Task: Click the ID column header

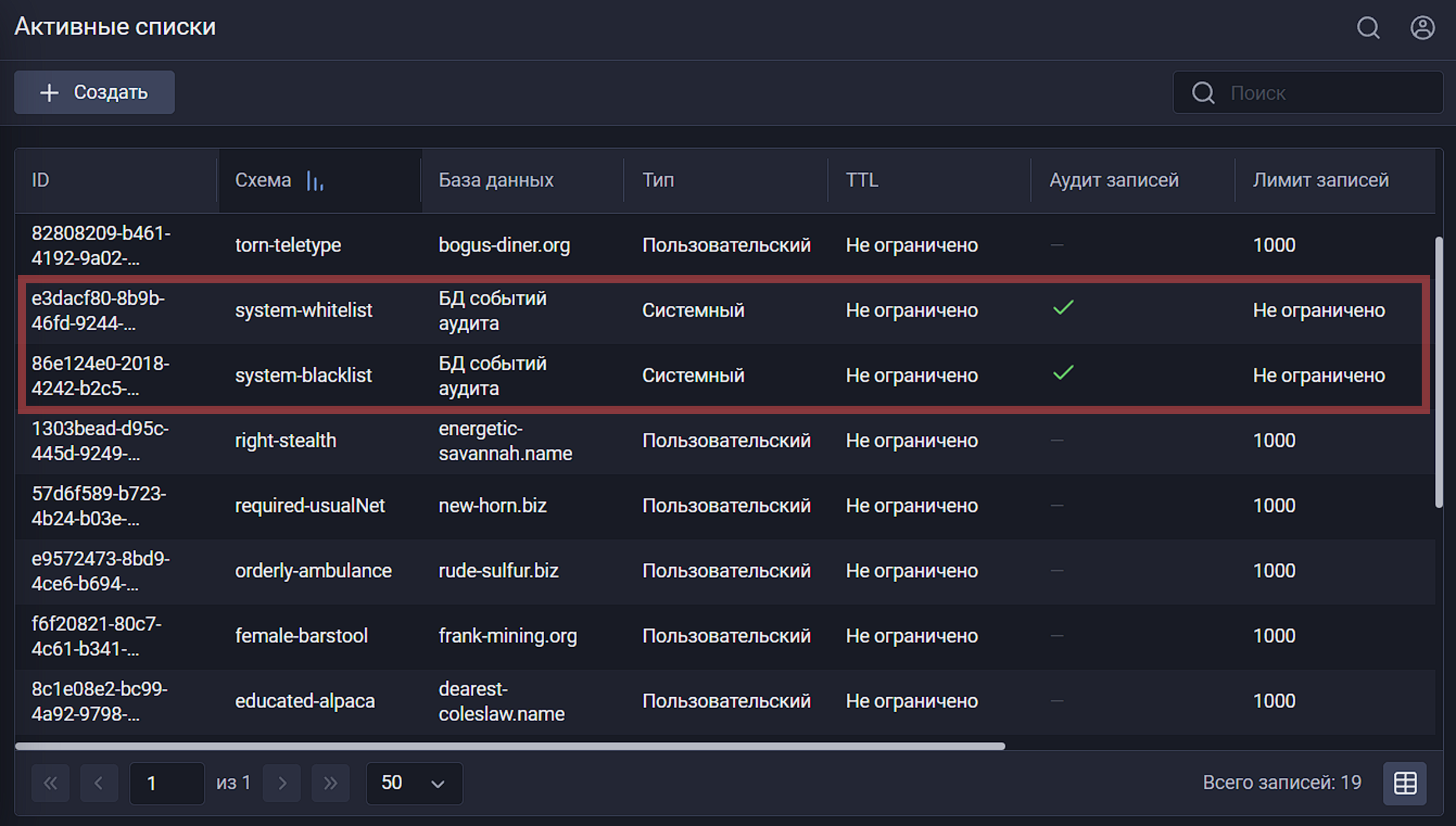Action: click(x=41, y=180)
